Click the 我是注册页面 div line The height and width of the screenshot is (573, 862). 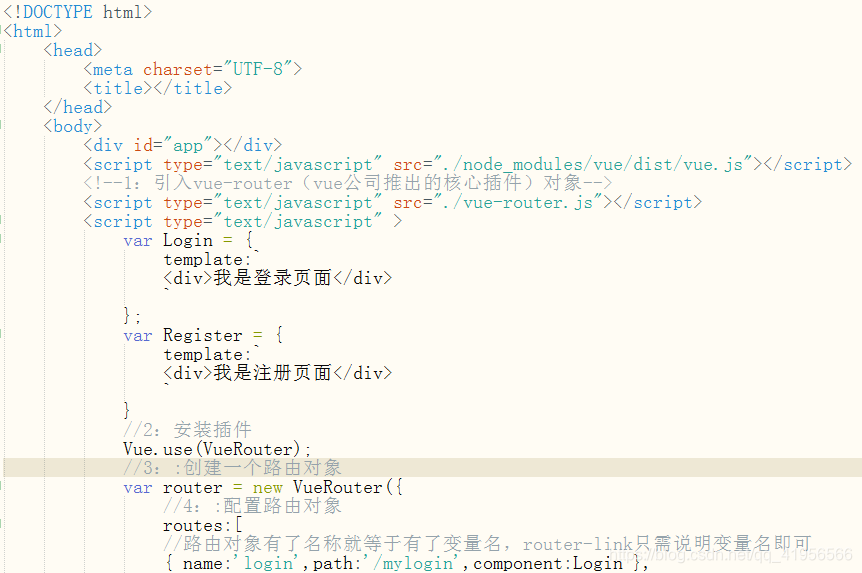click(x=278, y=373)
